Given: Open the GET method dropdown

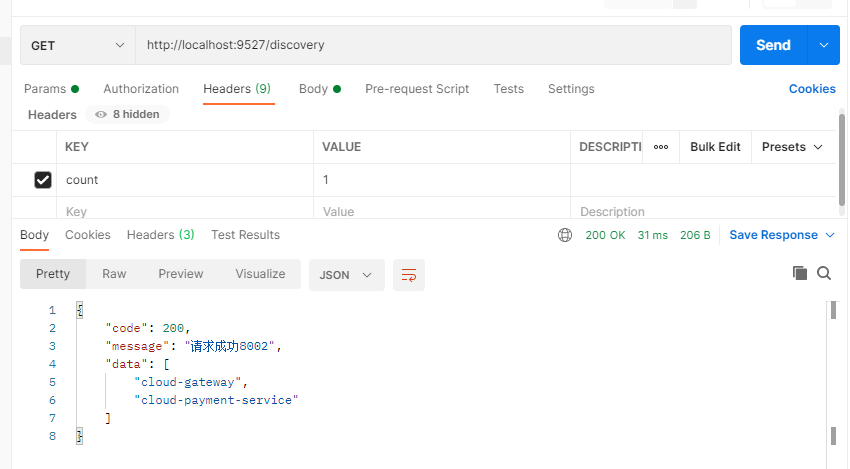Looking at the screenshot, I should [x=78, y=45].
